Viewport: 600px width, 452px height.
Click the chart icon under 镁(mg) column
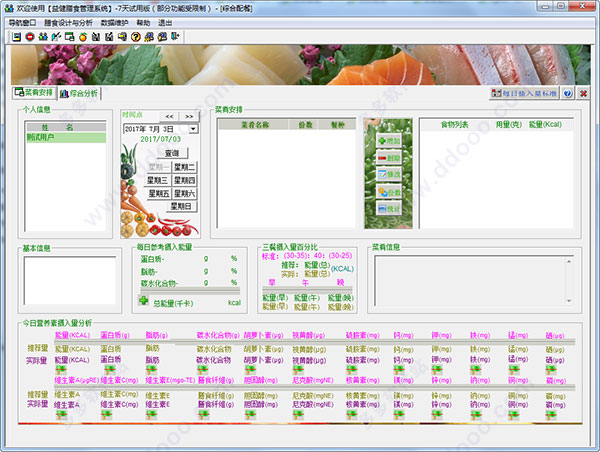click(399, 415)
